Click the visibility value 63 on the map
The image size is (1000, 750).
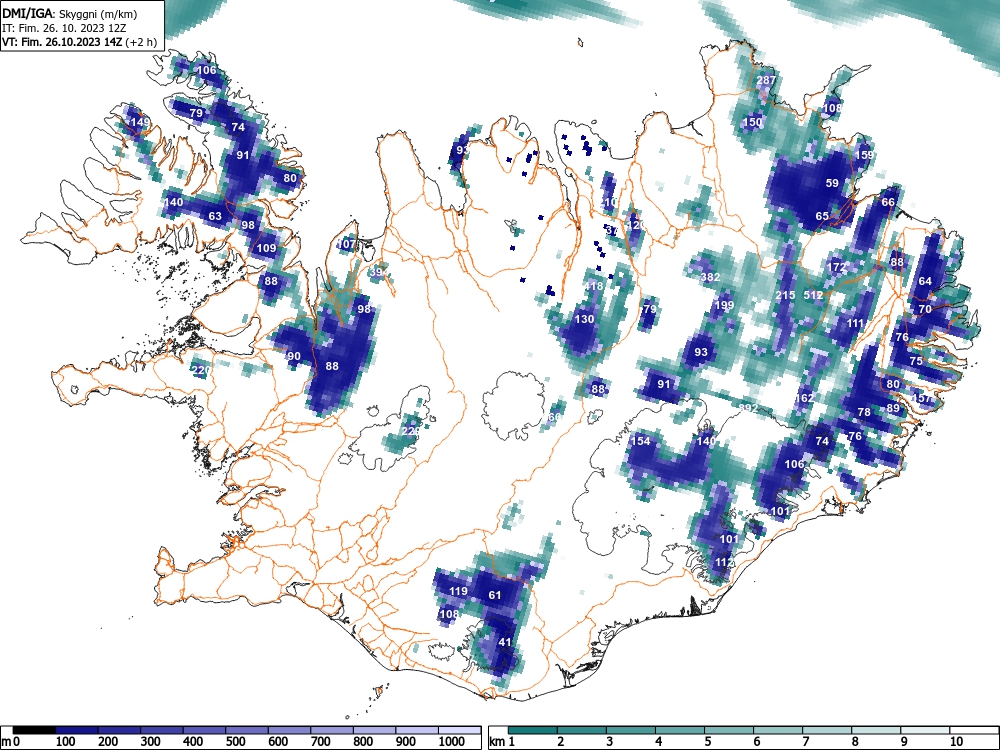215,216
